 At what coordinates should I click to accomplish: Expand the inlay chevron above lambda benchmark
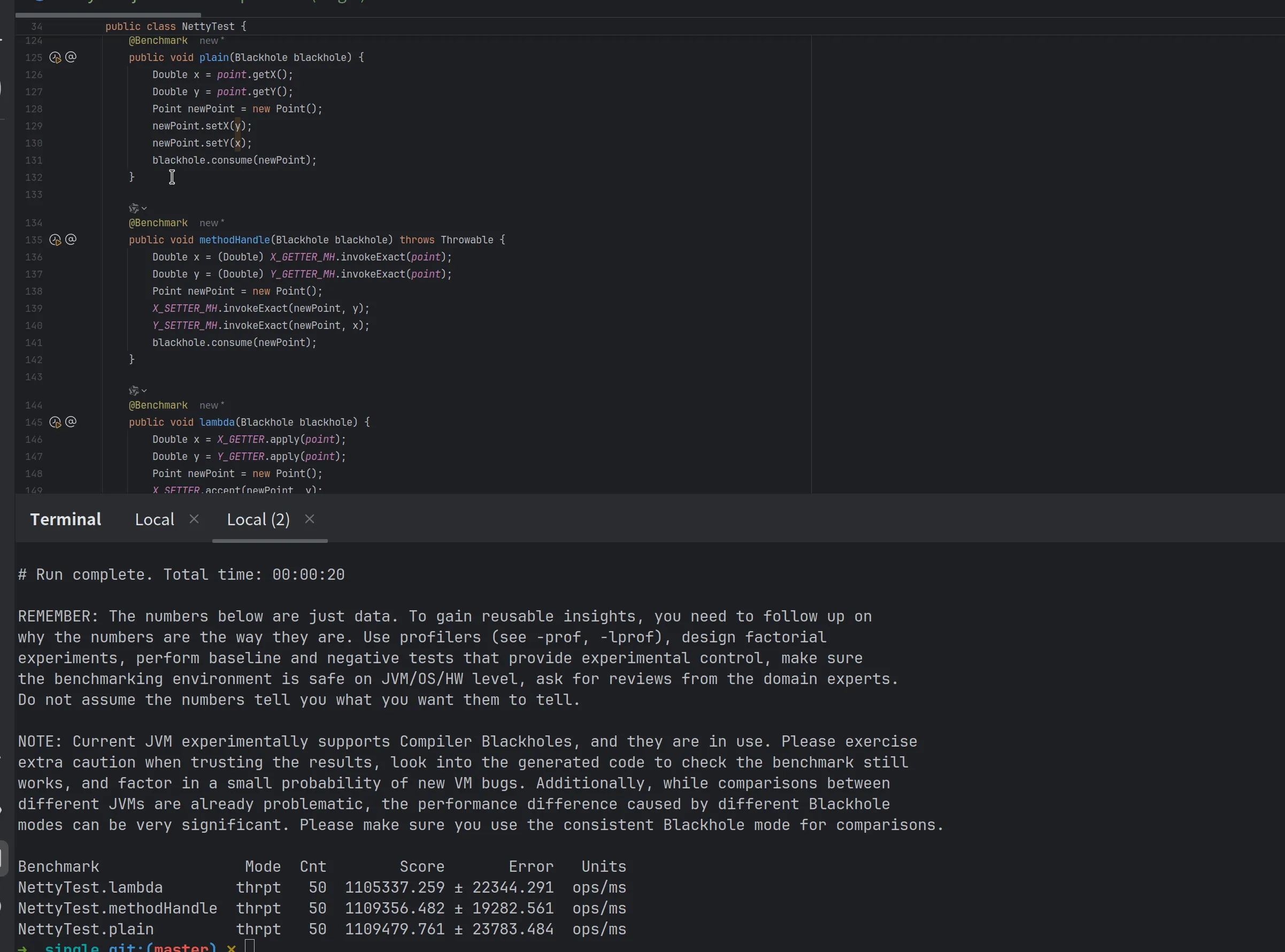(x=144, y=391)
